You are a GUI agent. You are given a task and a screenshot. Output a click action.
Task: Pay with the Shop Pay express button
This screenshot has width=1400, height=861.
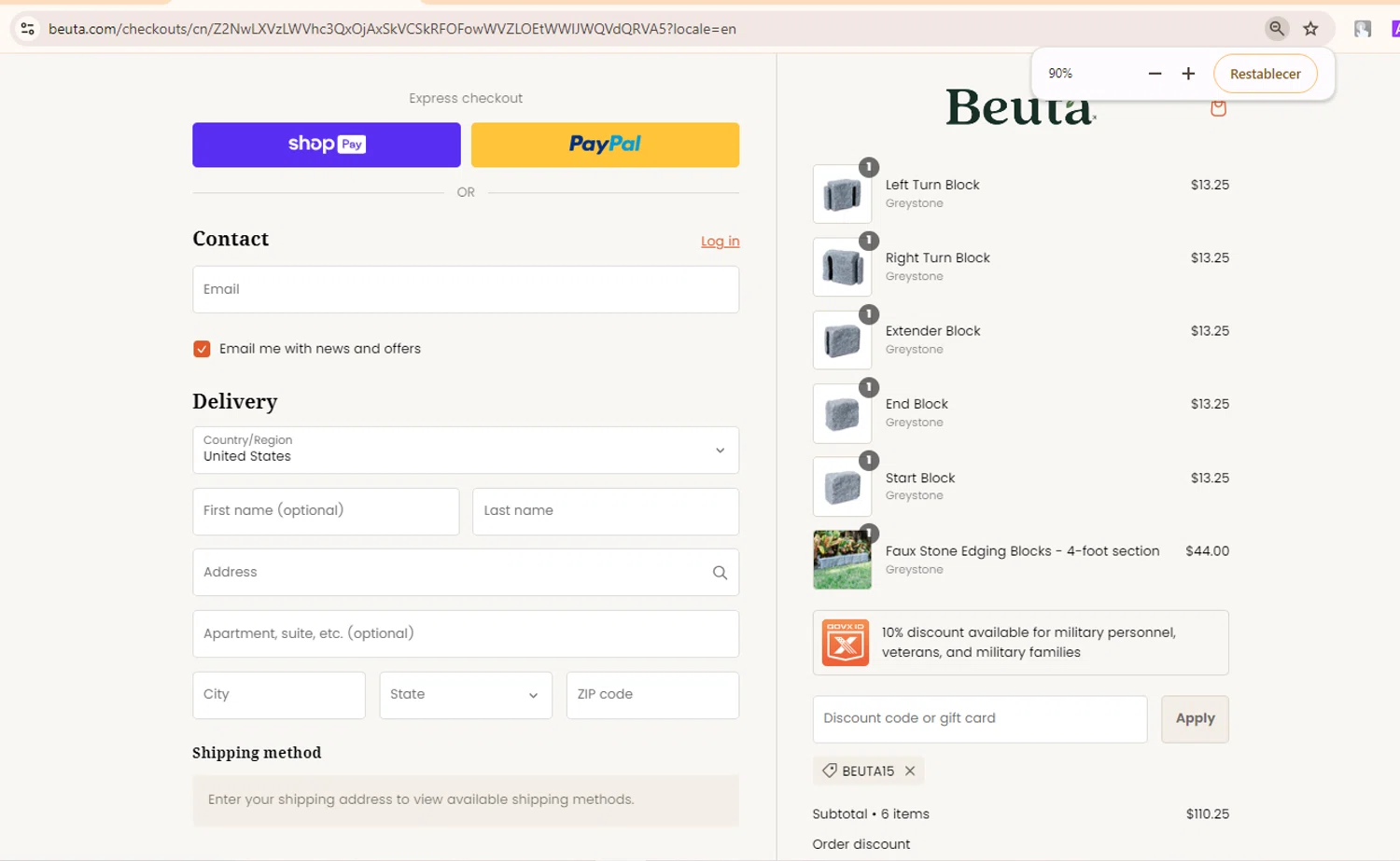point(327,145)
